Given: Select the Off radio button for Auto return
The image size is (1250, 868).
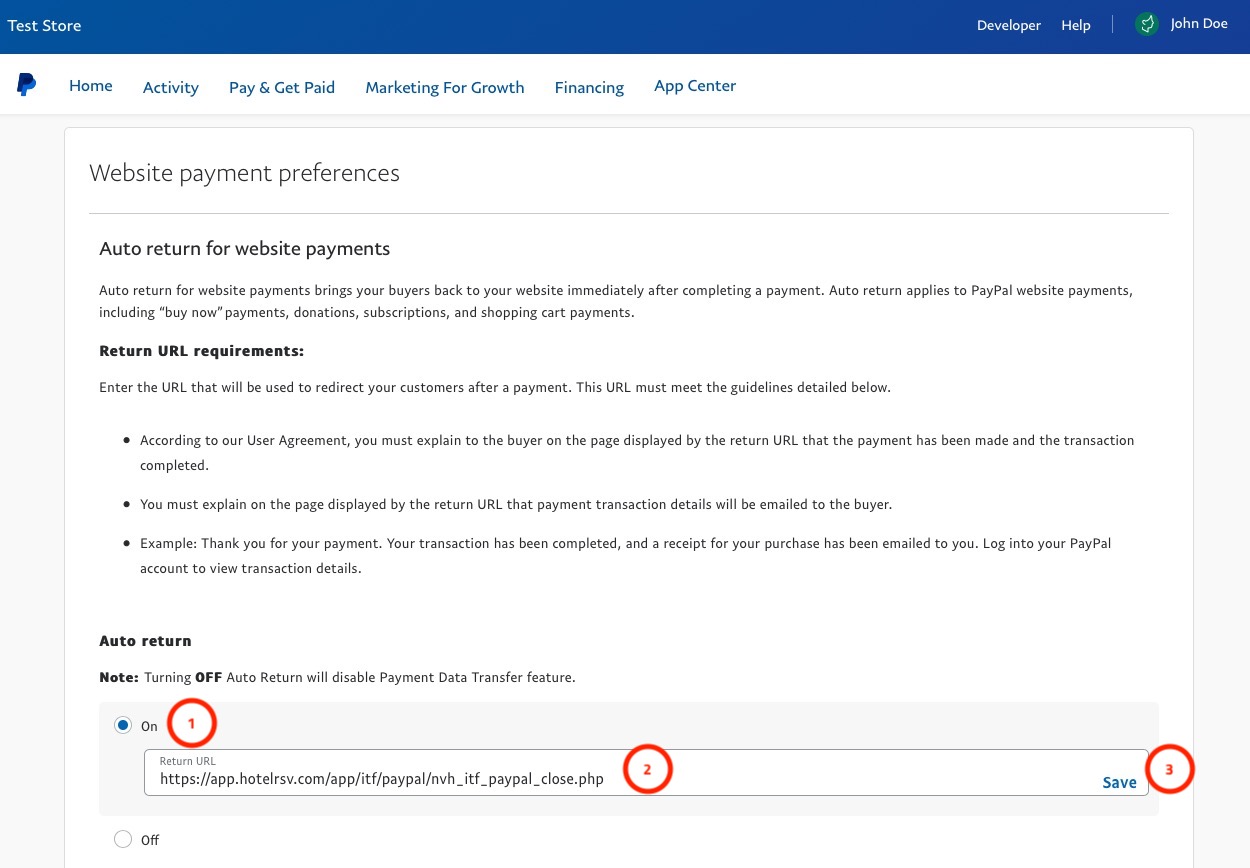Looking at the screenshot, I should [123, 839].
